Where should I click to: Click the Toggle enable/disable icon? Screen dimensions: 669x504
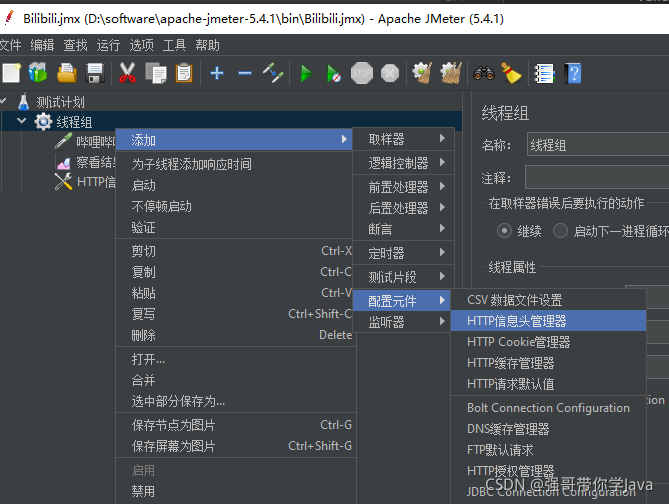[x=273, y=73]
